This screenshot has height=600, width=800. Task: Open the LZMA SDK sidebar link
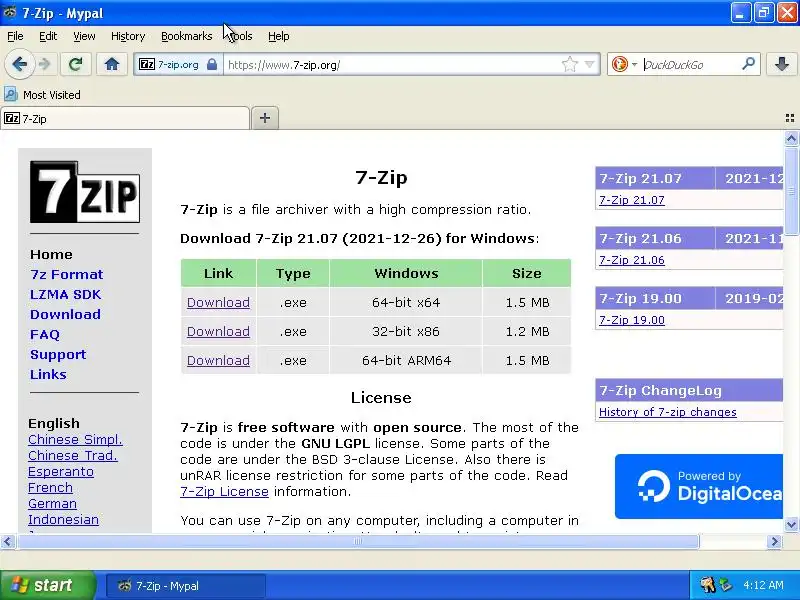click(x=66, y=294)
